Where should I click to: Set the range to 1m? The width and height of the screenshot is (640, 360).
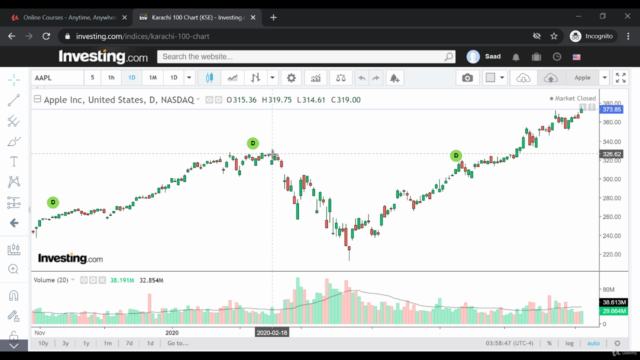coord(107,343)
